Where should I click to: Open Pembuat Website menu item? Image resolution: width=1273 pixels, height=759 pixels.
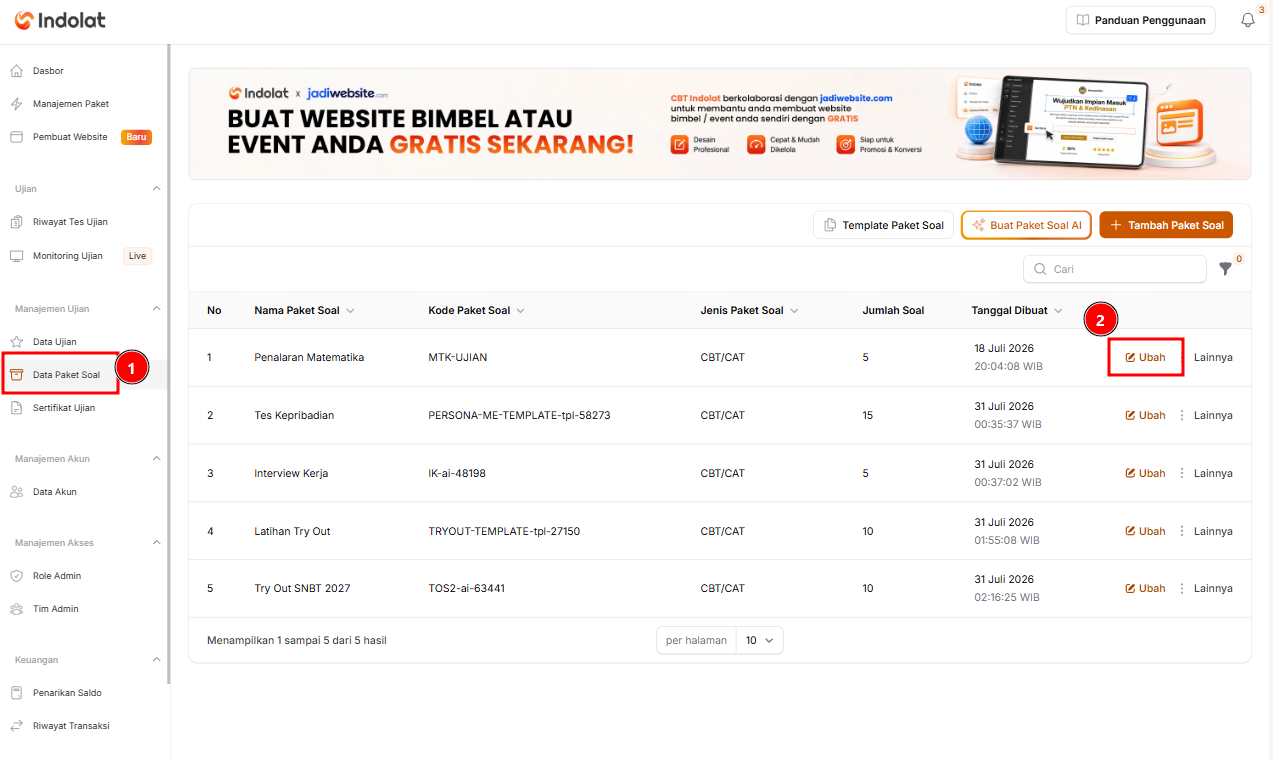click(70, 137)
